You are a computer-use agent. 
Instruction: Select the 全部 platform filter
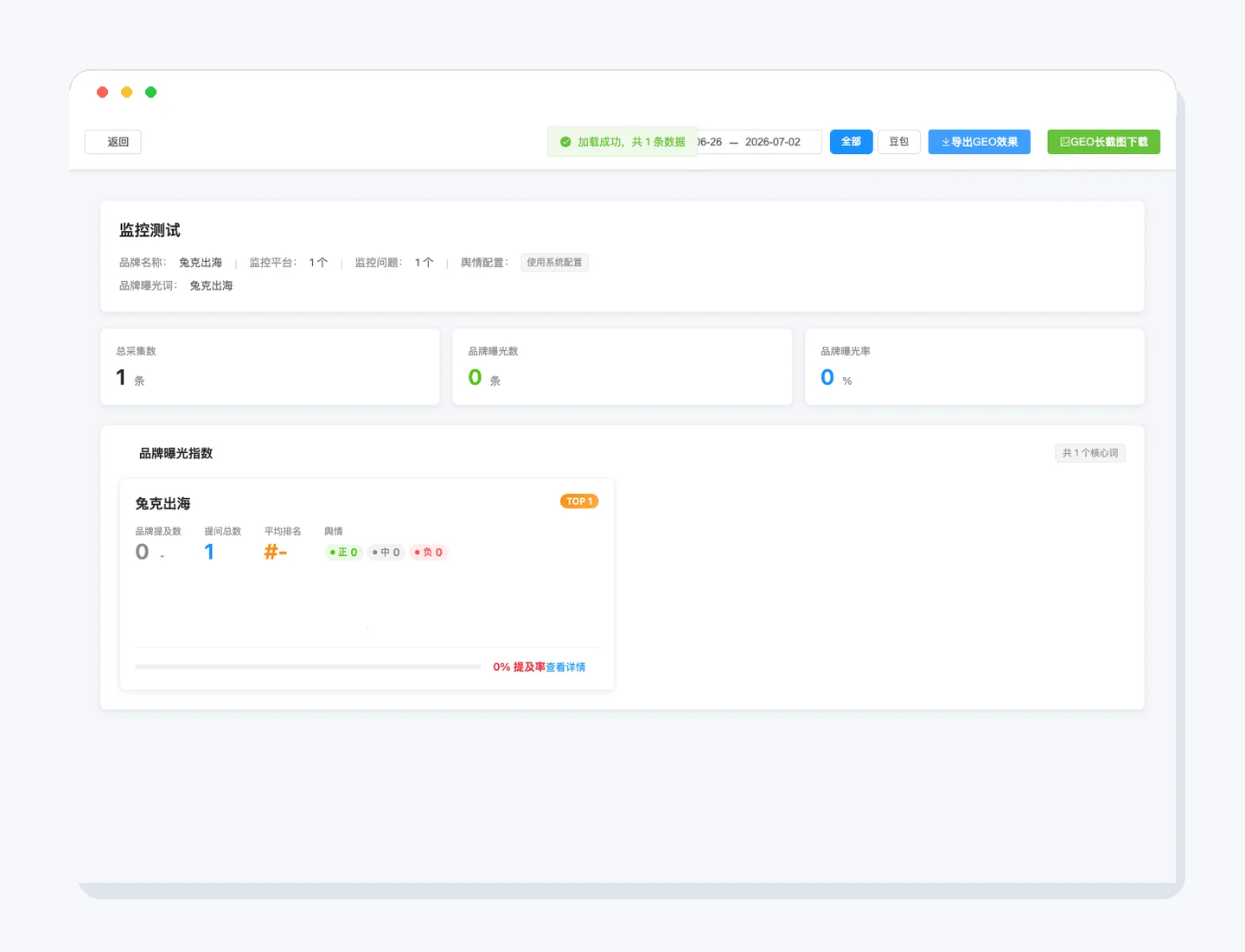pyautogui.click(x=851, y=142)
